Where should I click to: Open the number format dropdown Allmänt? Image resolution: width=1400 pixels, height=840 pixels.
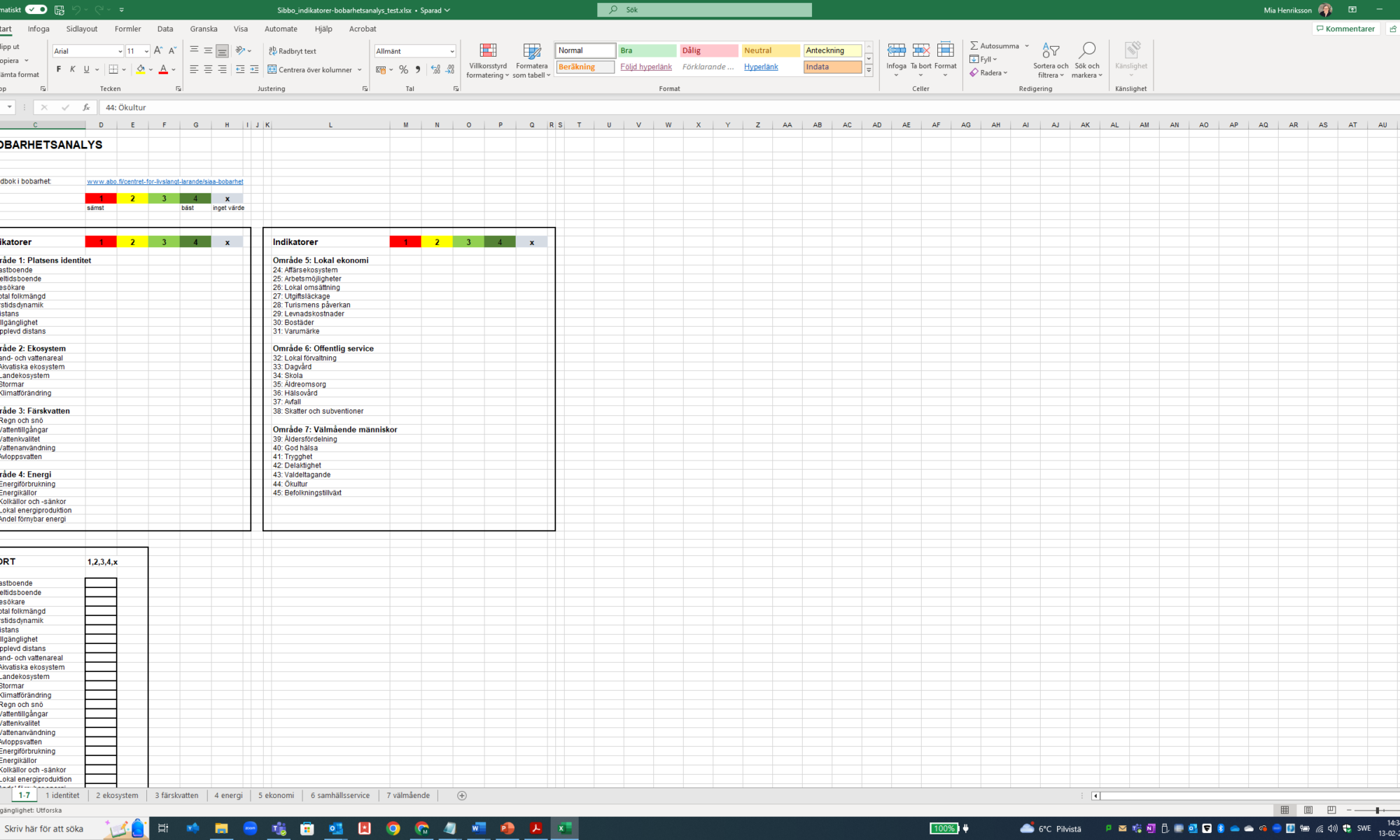[451, 51]
